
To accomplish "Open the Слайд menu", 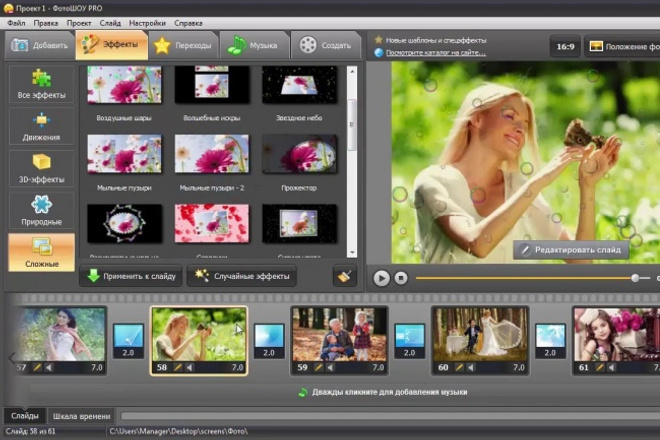I will click(110, 23).
